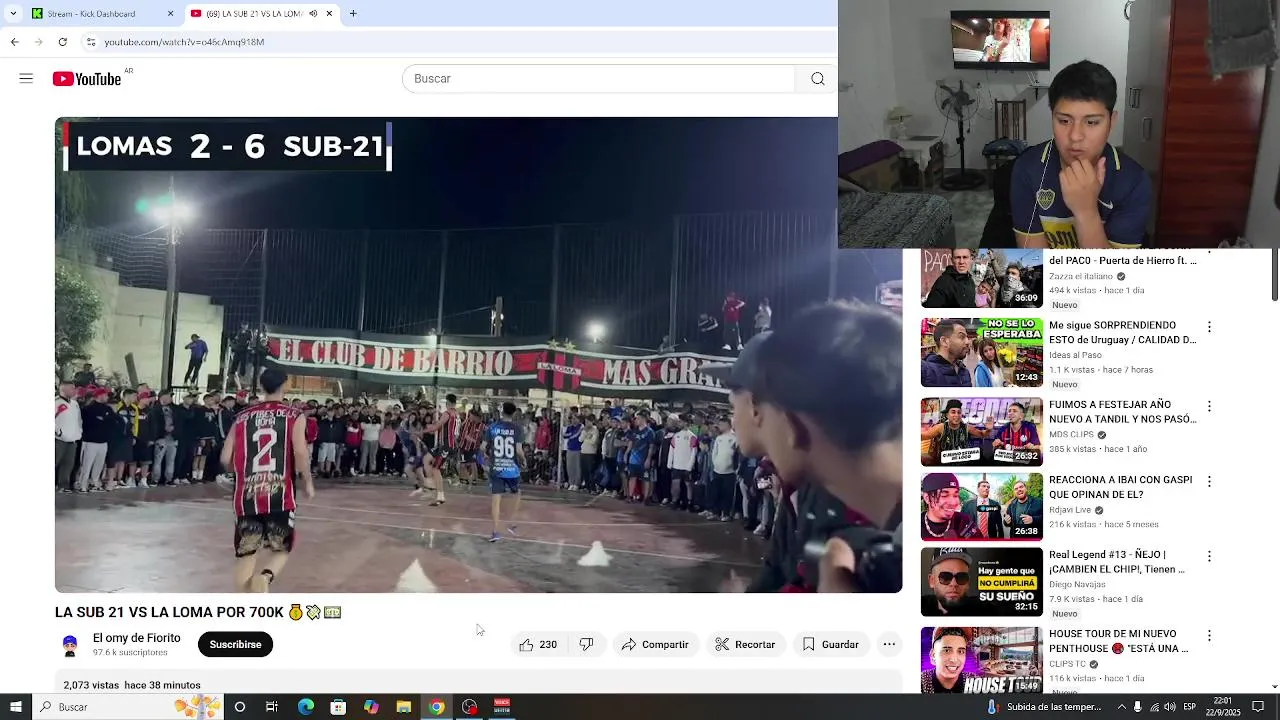1280x720 pixels.
Task: Close the YouTube video tab
Action: [x=329, y=14]
